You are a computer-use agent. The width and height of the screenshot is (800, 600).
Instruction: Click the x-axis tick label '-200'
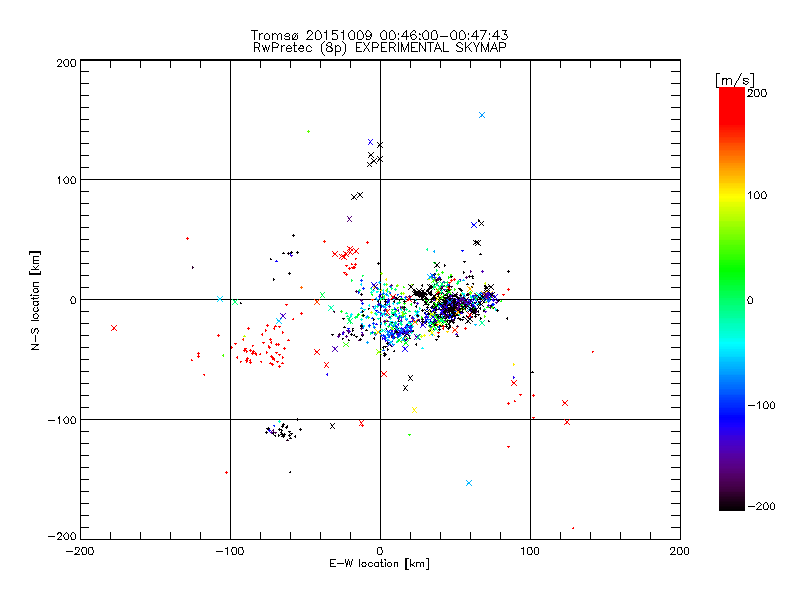coord(80,552)
